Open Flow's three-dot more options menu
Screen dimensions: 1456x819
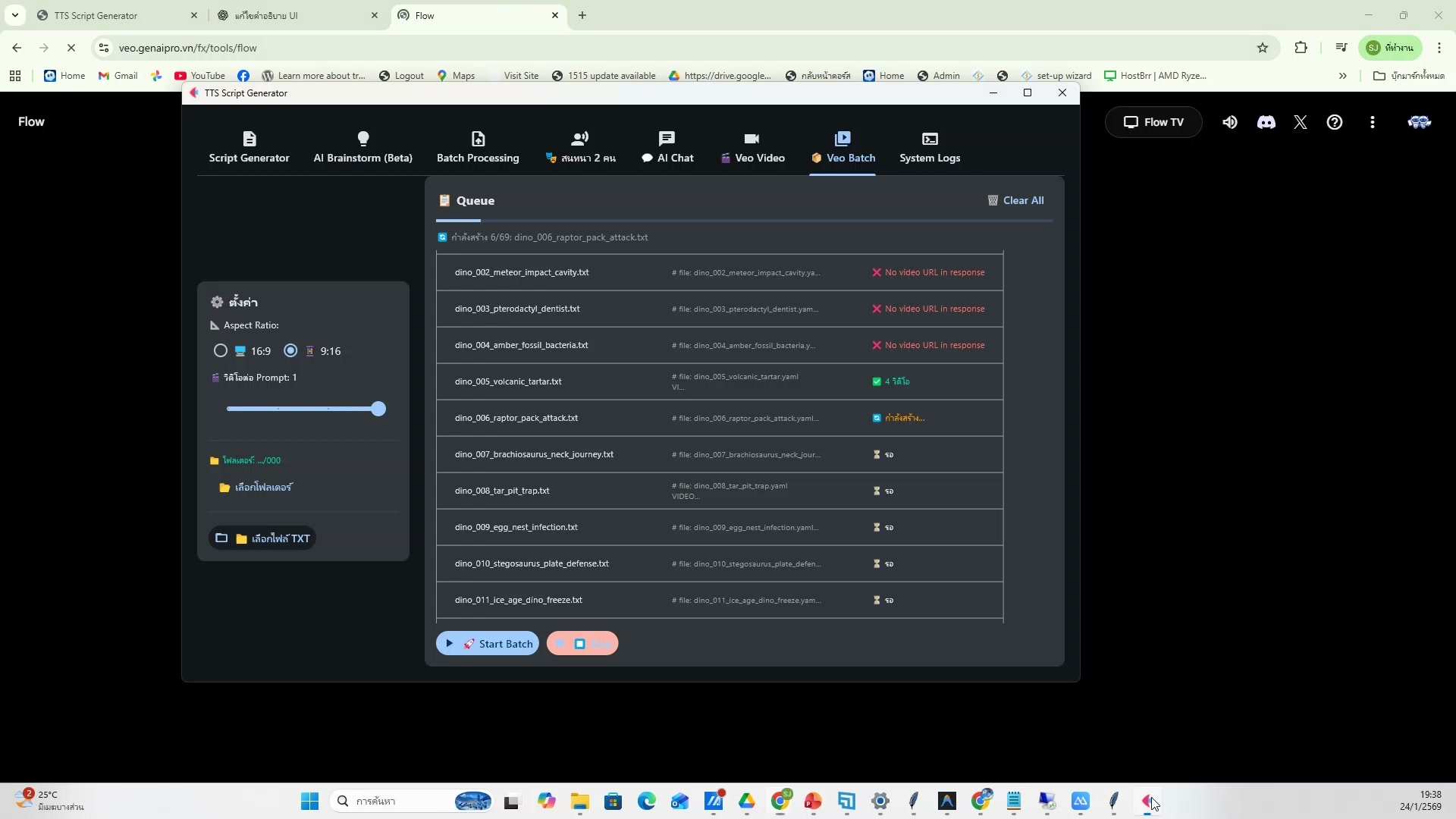click(1372, 122)
